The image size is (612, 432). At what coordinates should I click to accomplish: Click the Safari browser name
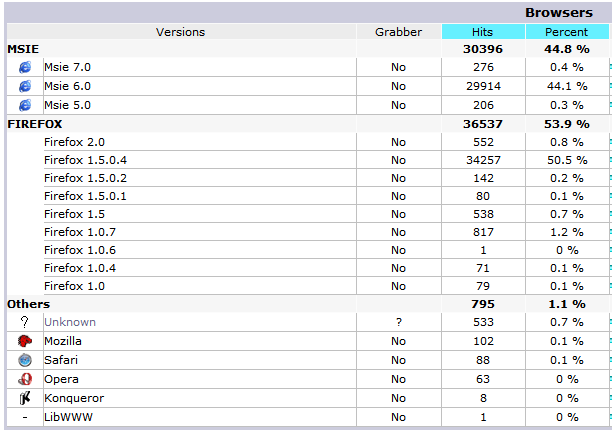(x=61, y=360)
